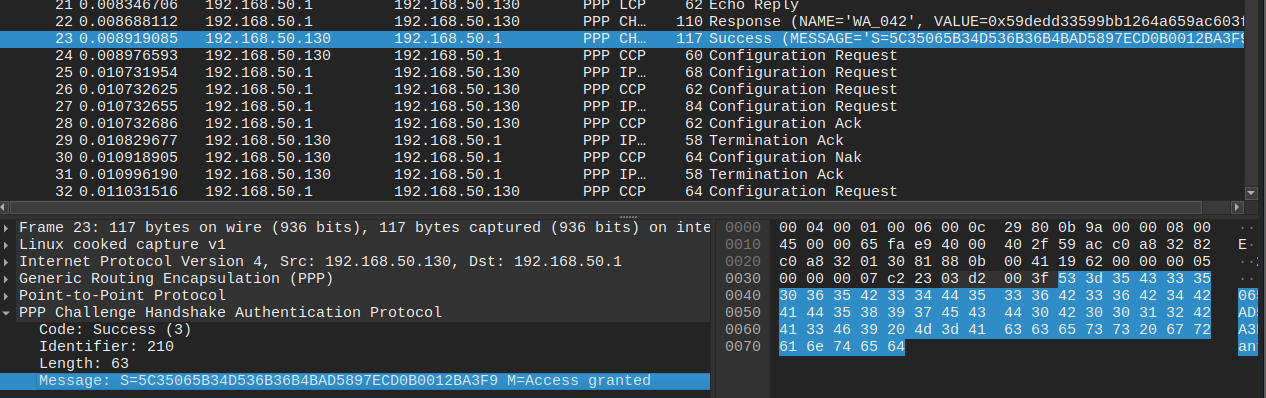
Task: Click the pane splitter handle dots
Action: [x=629, y=216]
